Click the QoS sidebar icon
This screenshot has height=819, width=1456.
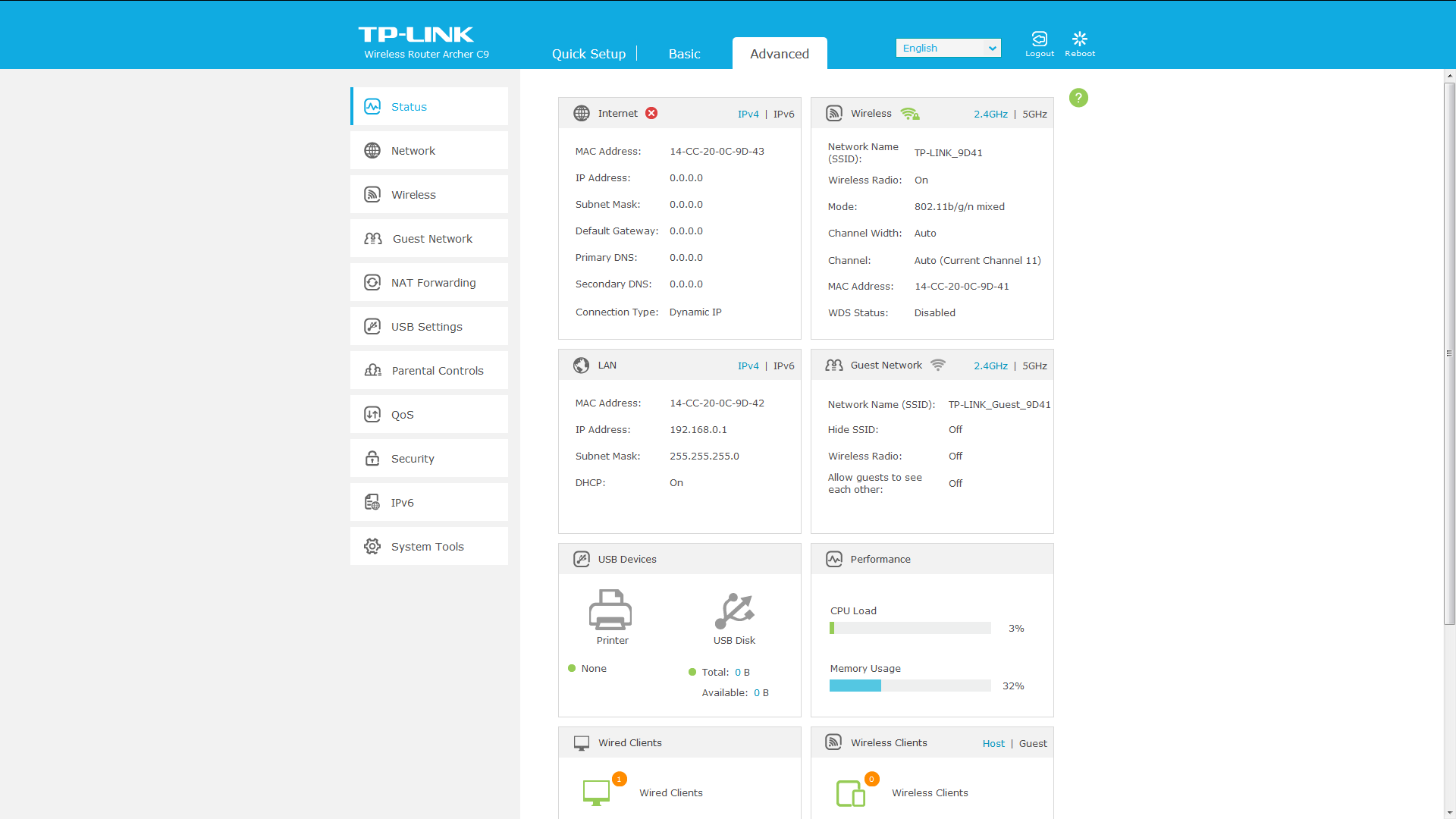tap(372, 414)
